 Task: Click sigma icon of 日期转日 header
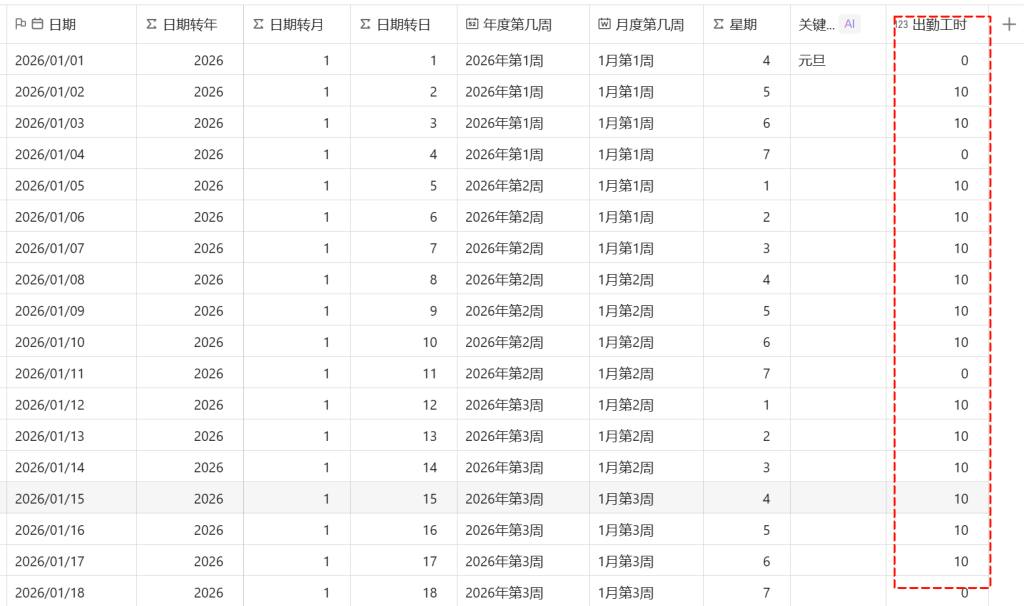(x=366, y=24)
